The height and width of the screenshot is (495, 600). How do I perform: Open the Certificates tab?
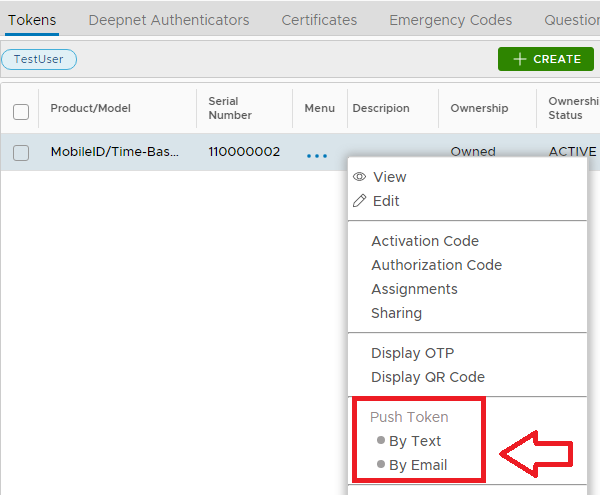[x=319, y=20]
